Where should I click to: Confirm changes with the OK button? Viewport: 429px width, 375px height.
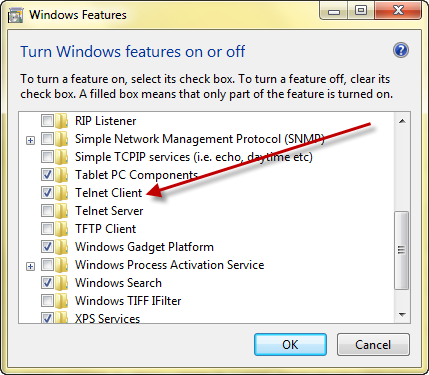point(290,345)
